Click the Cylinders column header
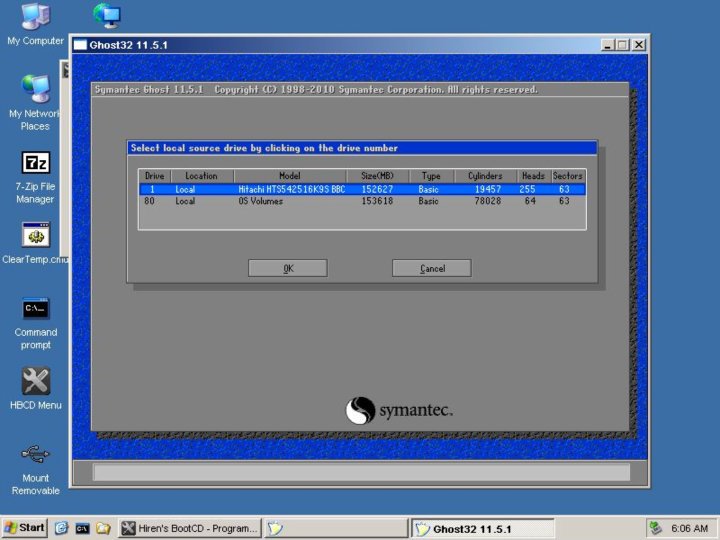Viewport: 720px width, 540px height. tap(486, 176)
